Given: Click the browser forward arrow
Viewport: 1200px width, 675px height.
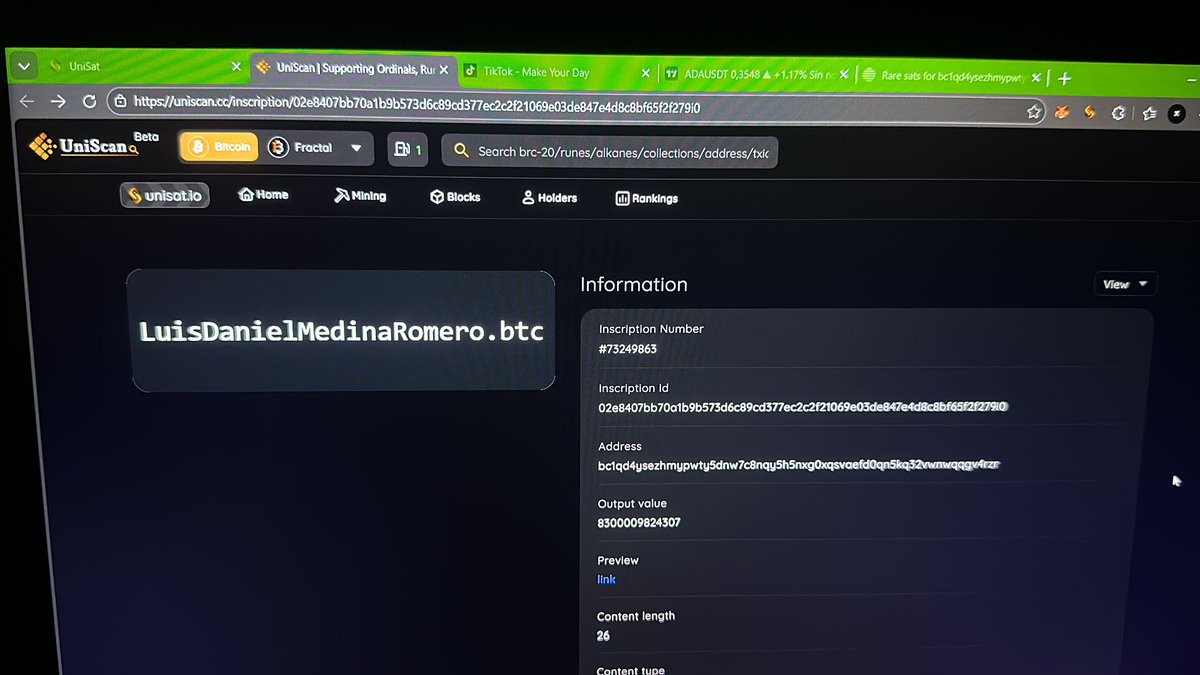Looking at the screenshot, I should (59, 100).
